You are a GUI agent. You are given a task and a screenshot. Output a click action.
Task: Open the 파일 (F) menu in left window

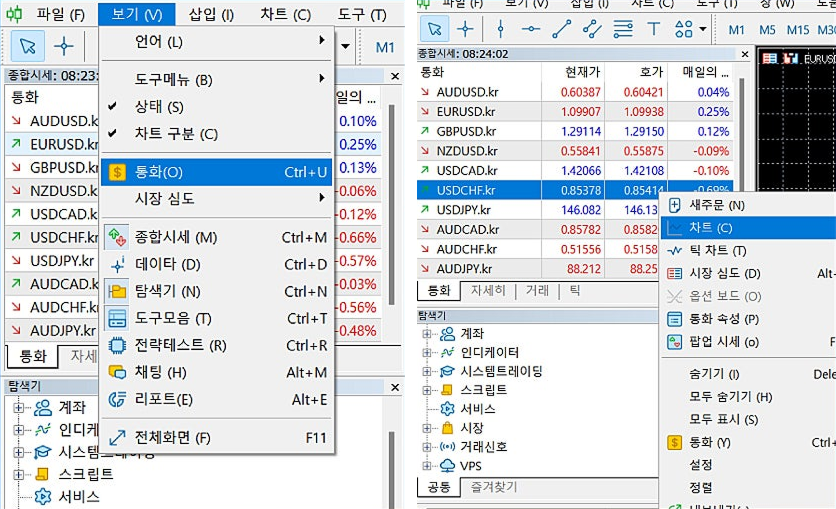click(x=60, y=14)
